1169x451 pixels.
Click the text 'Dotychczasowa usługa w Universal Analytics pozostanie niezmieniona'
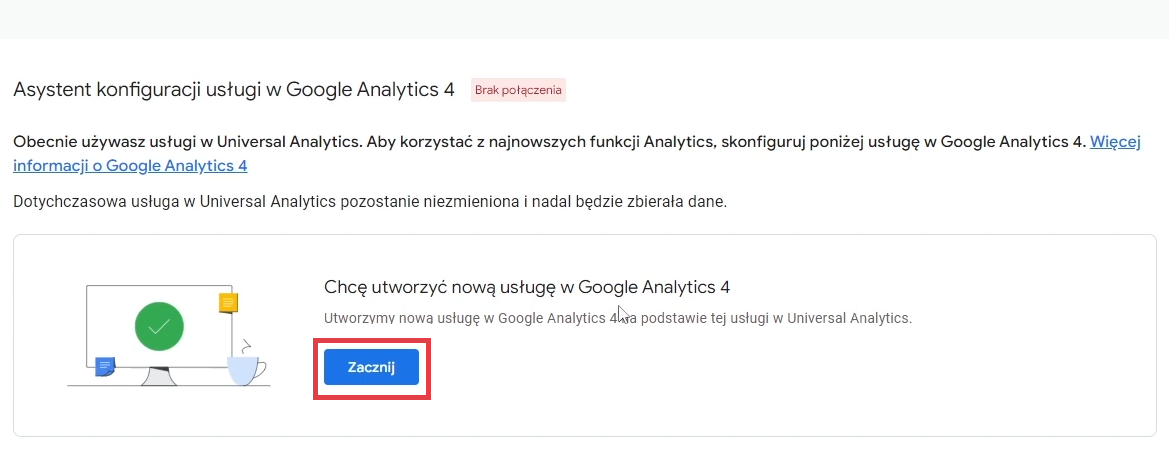(x=267, y=202)
